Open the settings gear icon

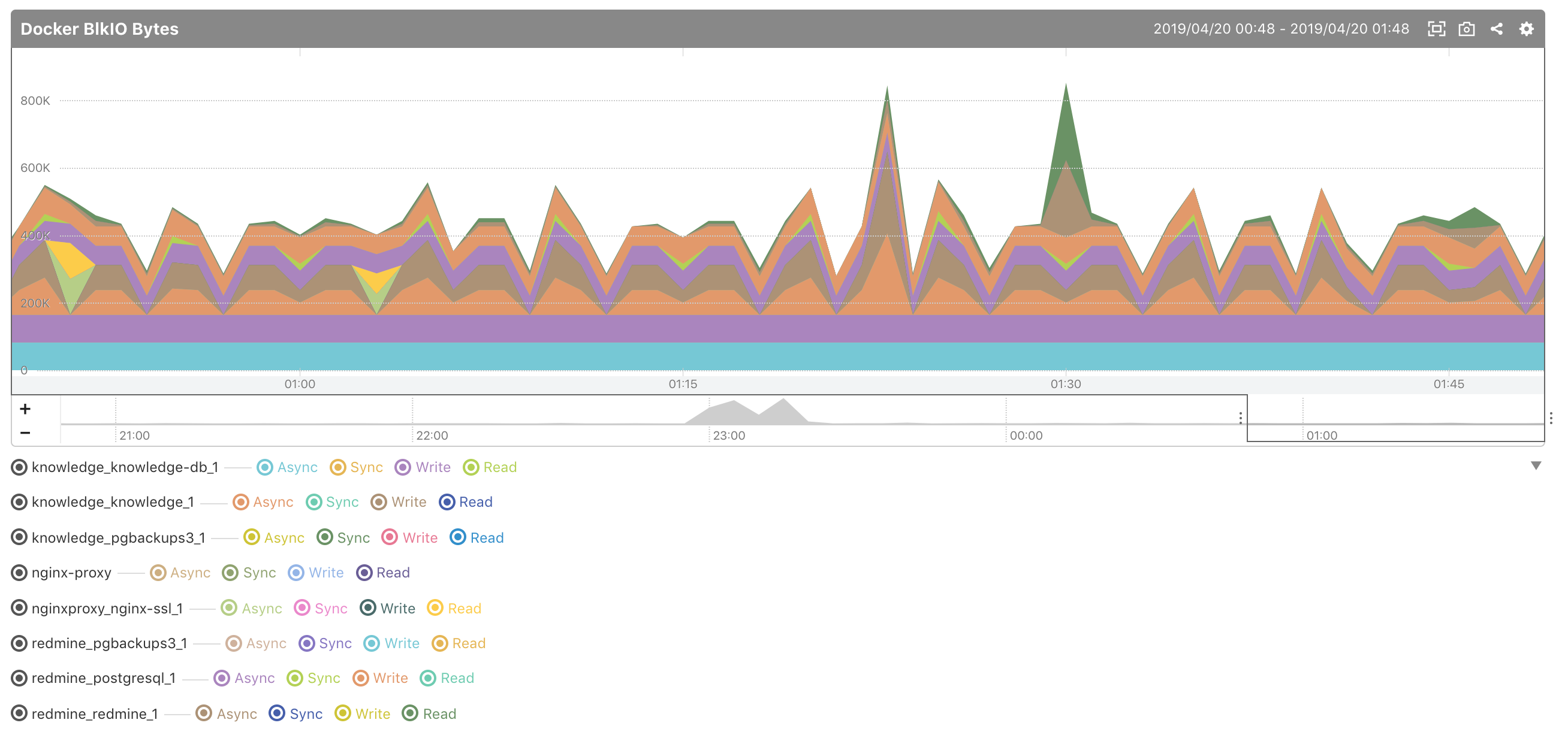(1526, 29)
